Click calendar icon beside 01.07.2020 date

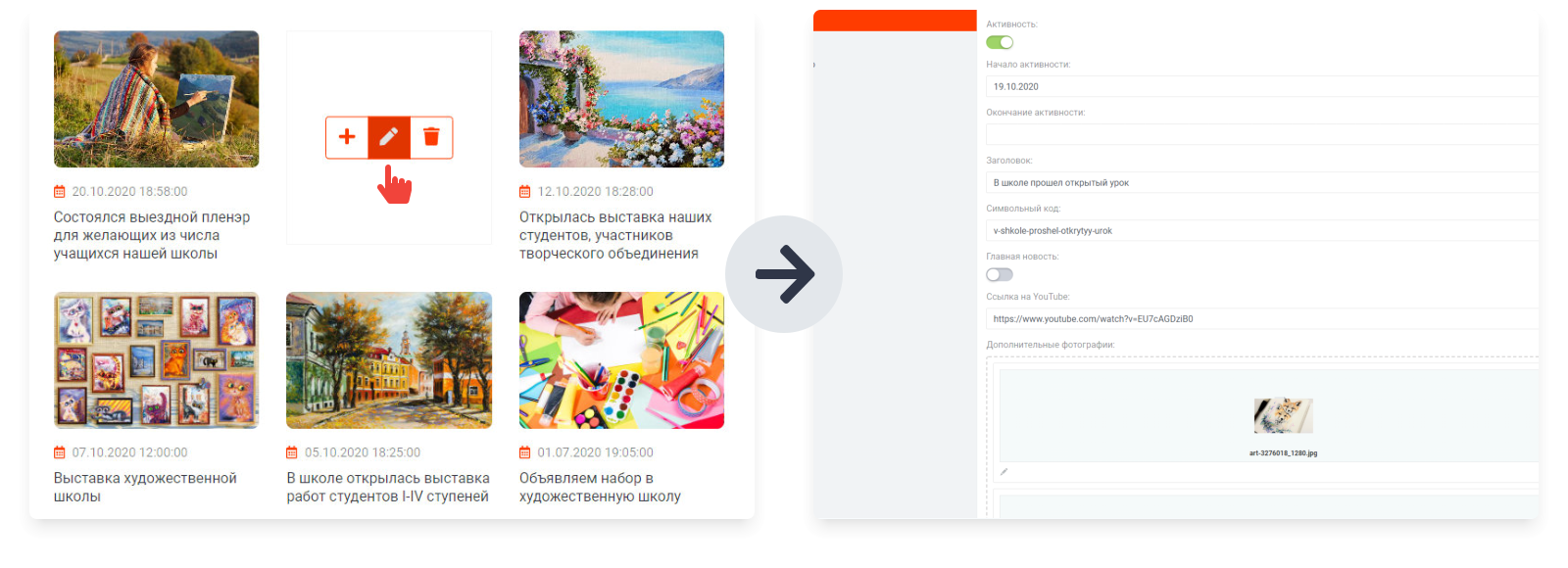pos(525,452)
